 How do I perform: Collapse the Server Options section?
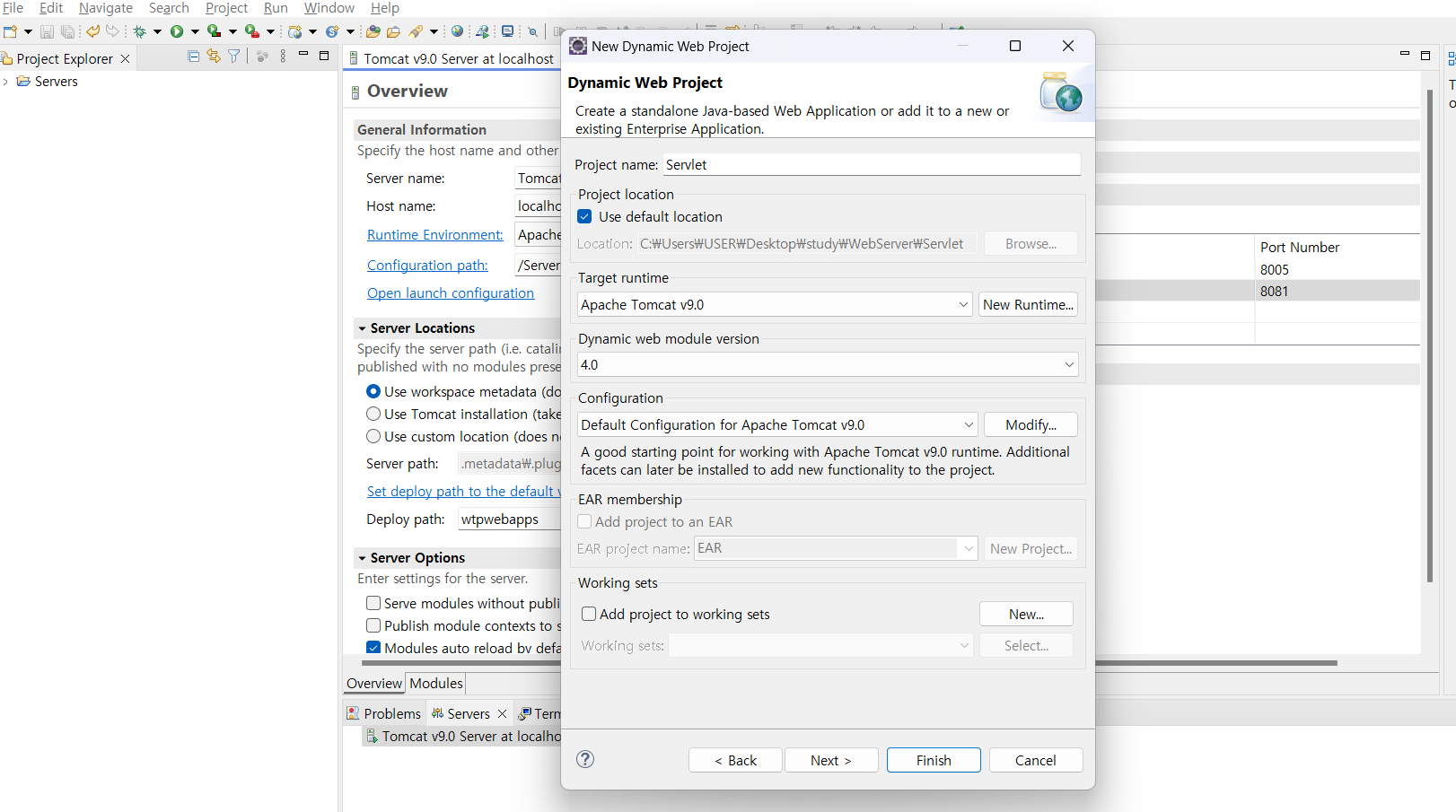pos(362,558)
